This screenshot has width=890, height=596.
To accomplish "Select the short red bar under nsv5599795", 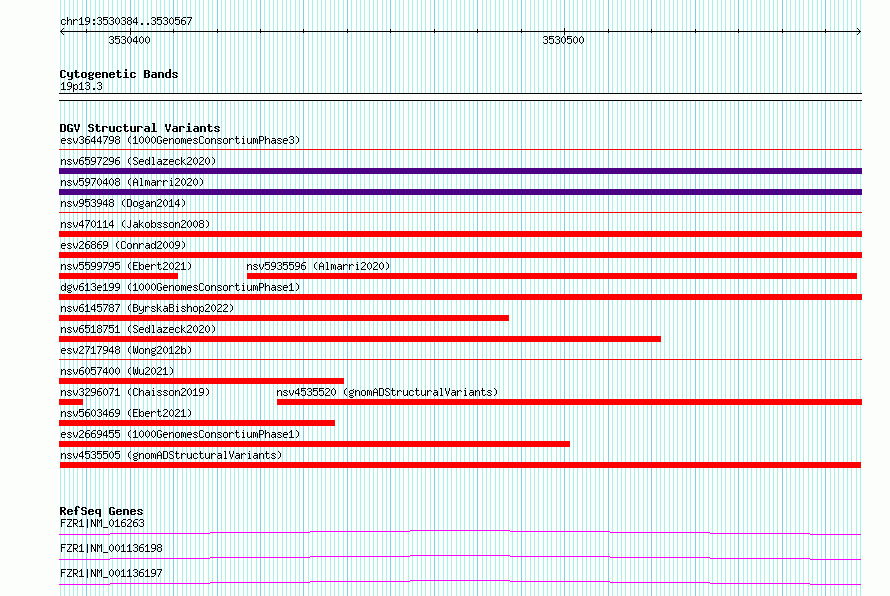I will (x=119, y=276).
